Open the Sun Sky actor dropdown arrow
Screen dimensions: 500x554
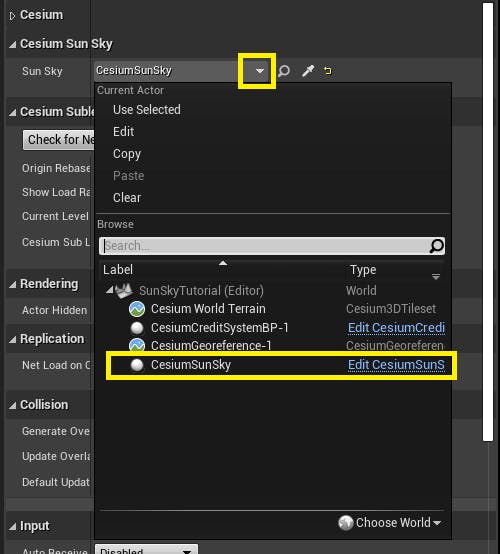tap(260, 71)
